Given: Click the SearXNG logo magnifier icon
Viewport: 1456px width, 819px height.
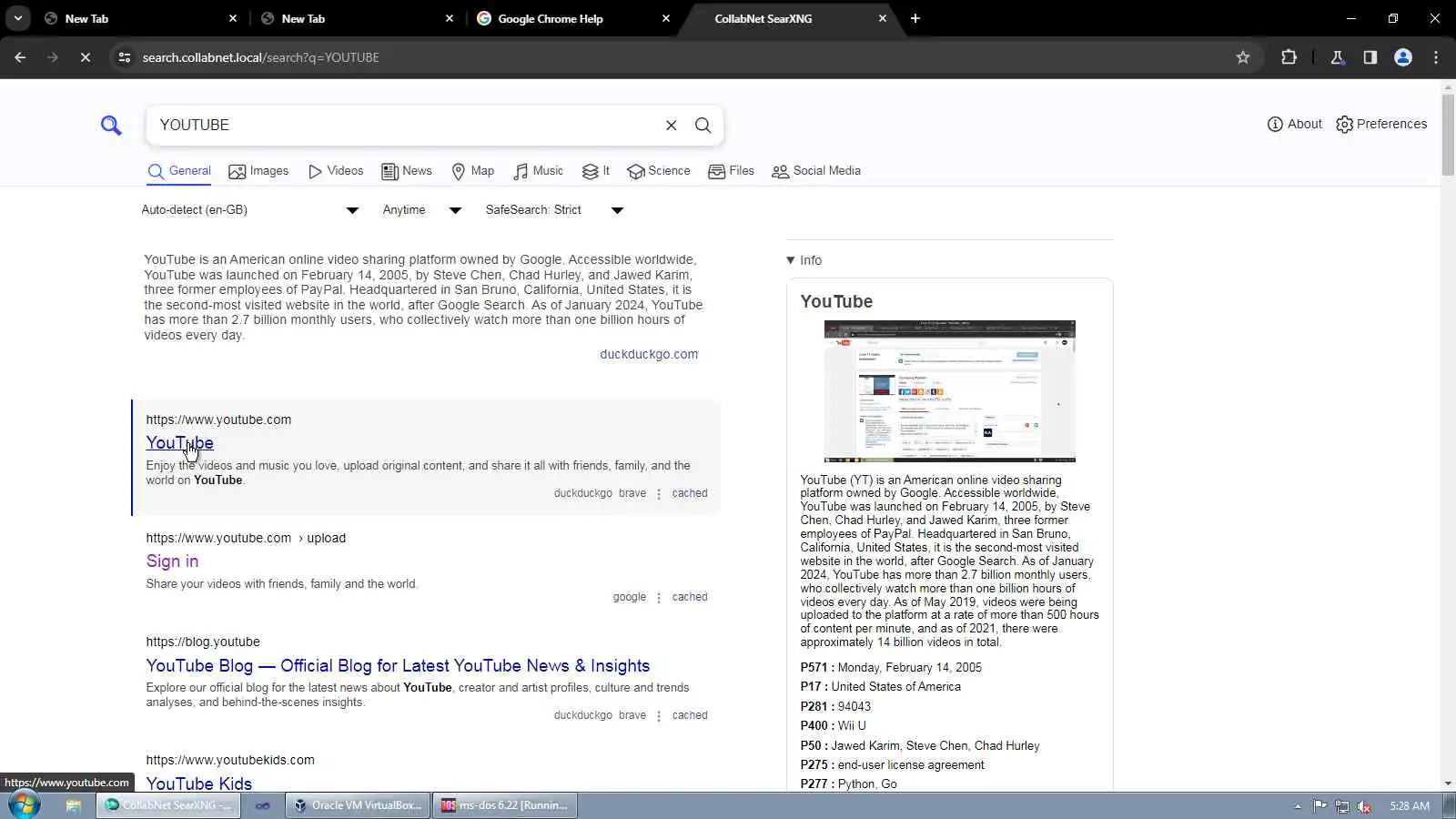Looking at the screenshot, I should point(111,125).
